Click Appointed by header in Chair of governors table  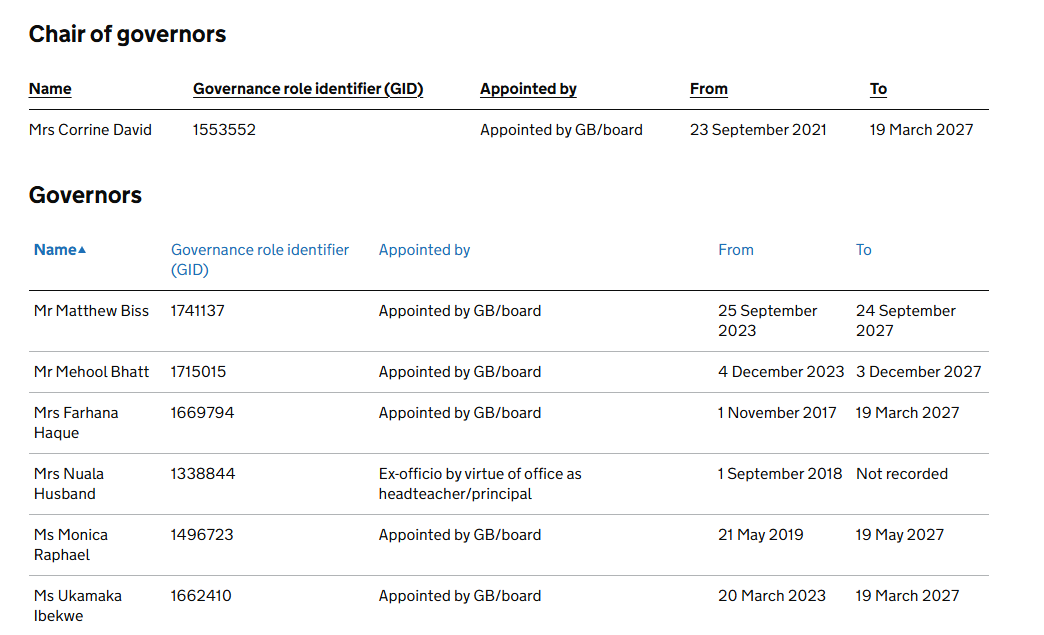tap(528, 89)
